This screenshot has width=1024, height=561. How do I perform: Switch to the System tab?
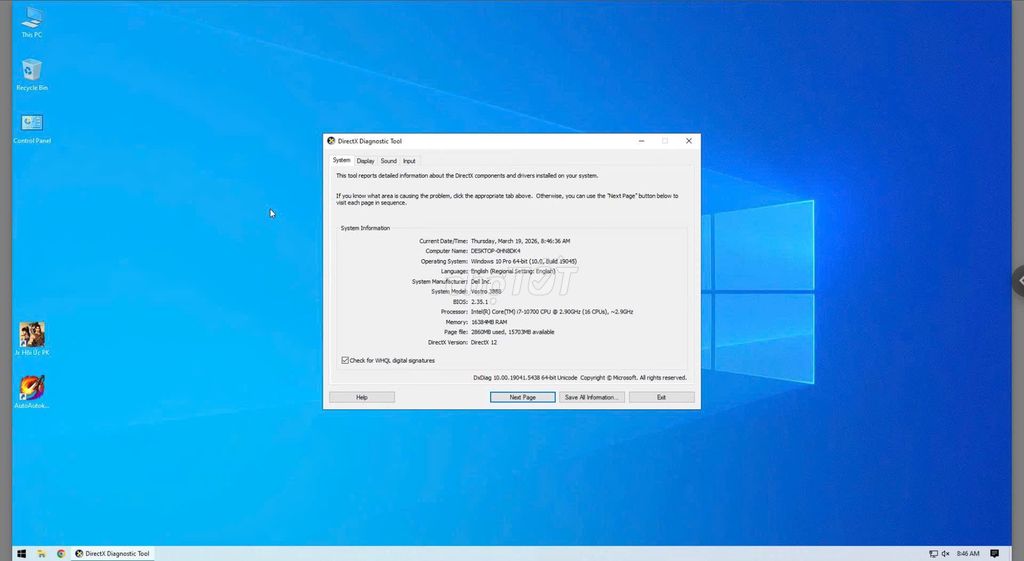tap(342, 160)
